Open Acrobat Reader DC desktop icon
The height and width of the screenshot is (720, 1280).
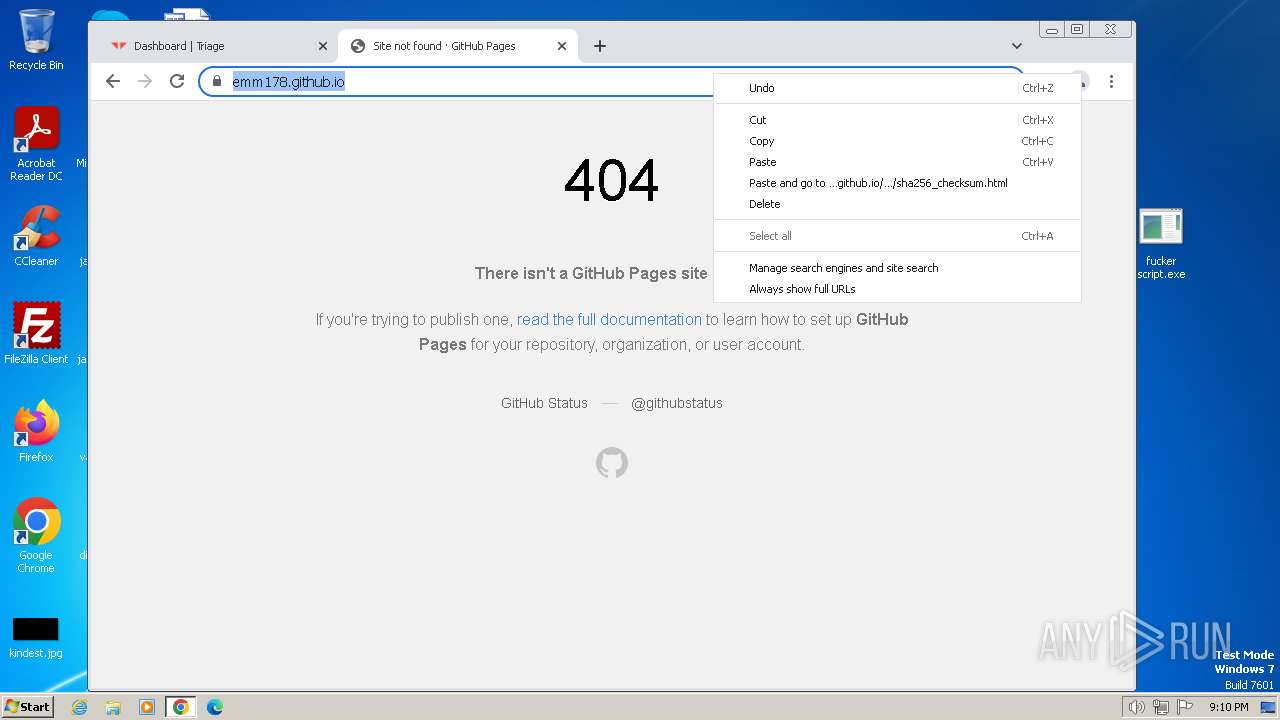pos(36,144)
